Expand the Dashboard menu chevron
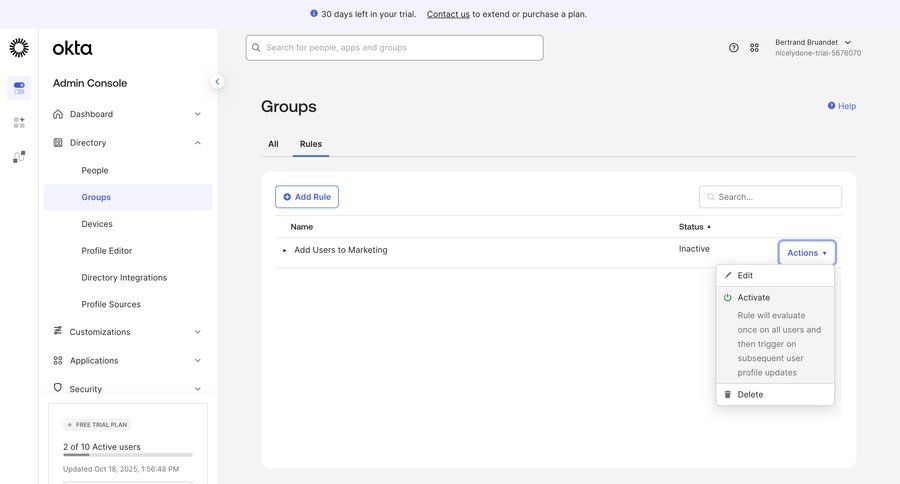The image size is (900, 484). (x=197, y=114)
